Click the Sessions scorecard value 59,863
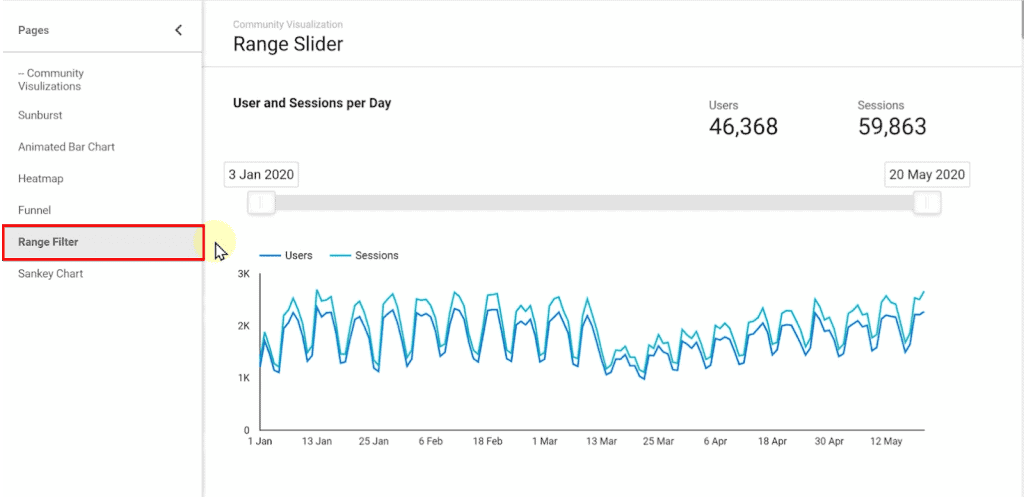This screenshot has width=1024, height=497. tap(892, 127)
